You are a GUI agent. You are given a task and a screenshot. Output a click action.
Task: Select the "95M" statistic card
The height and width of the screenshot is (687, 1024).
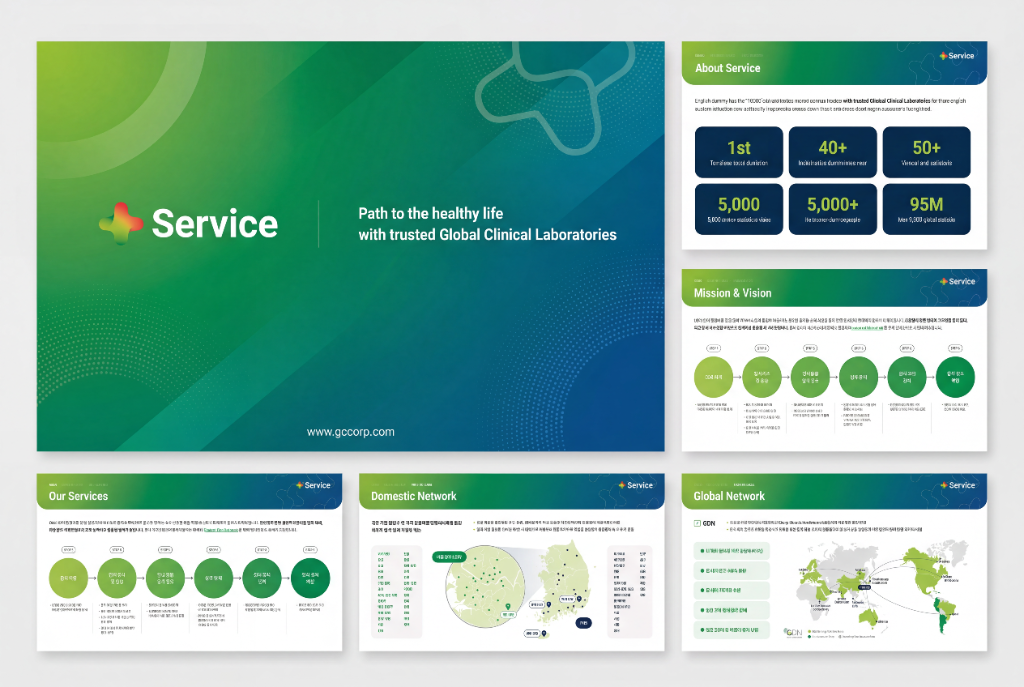point(926,209)
